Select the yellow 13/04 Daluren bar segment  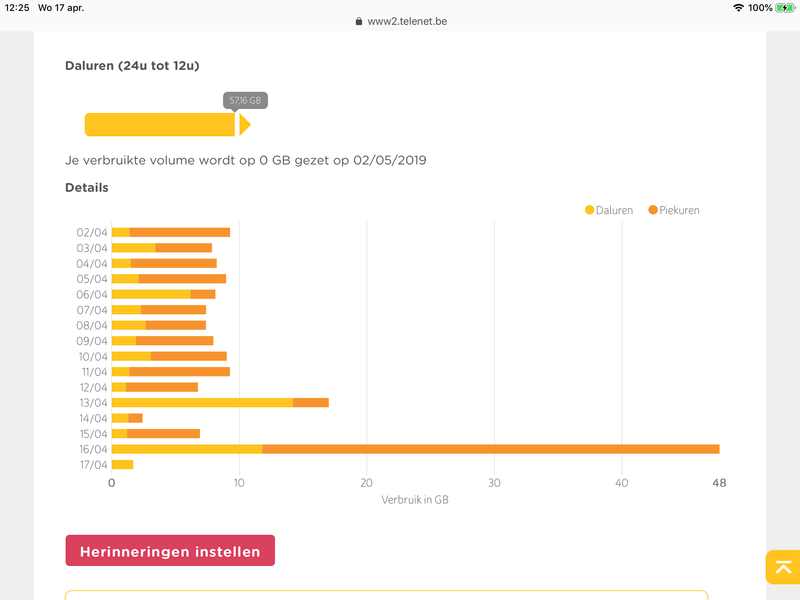202,402
